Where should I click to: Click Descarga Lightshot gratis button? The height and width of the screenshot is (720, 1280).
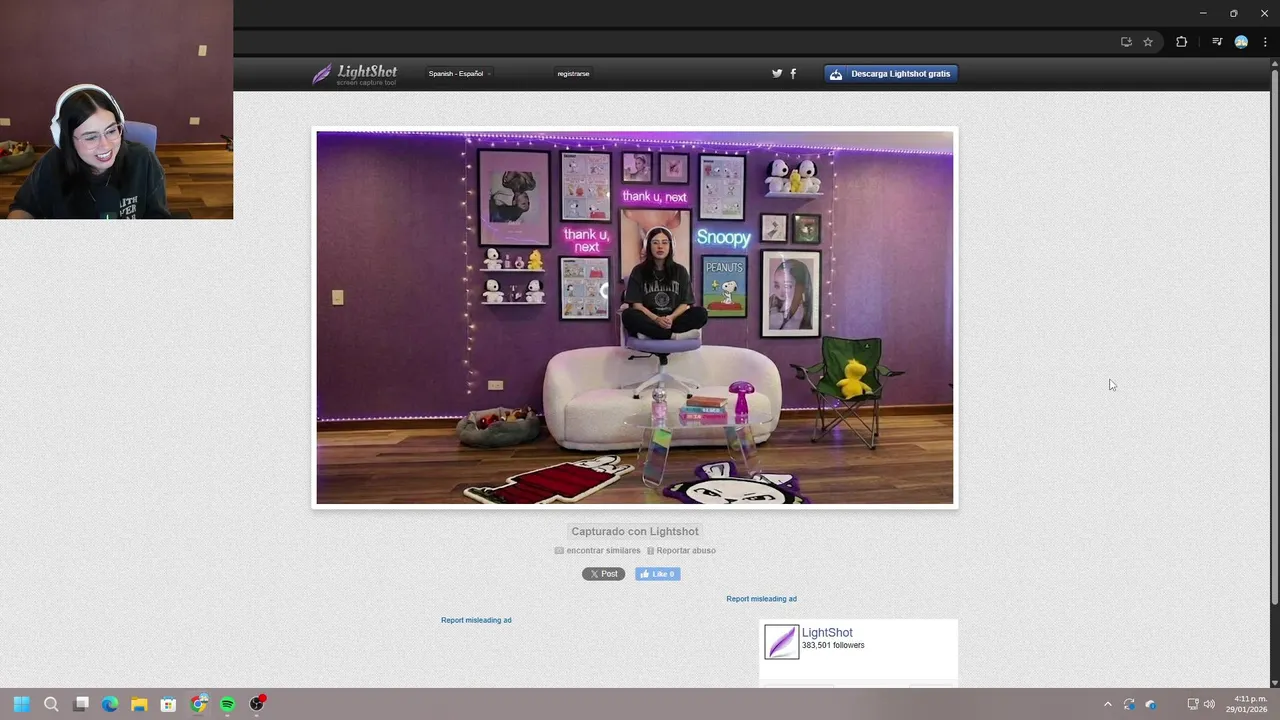(891, 74)
